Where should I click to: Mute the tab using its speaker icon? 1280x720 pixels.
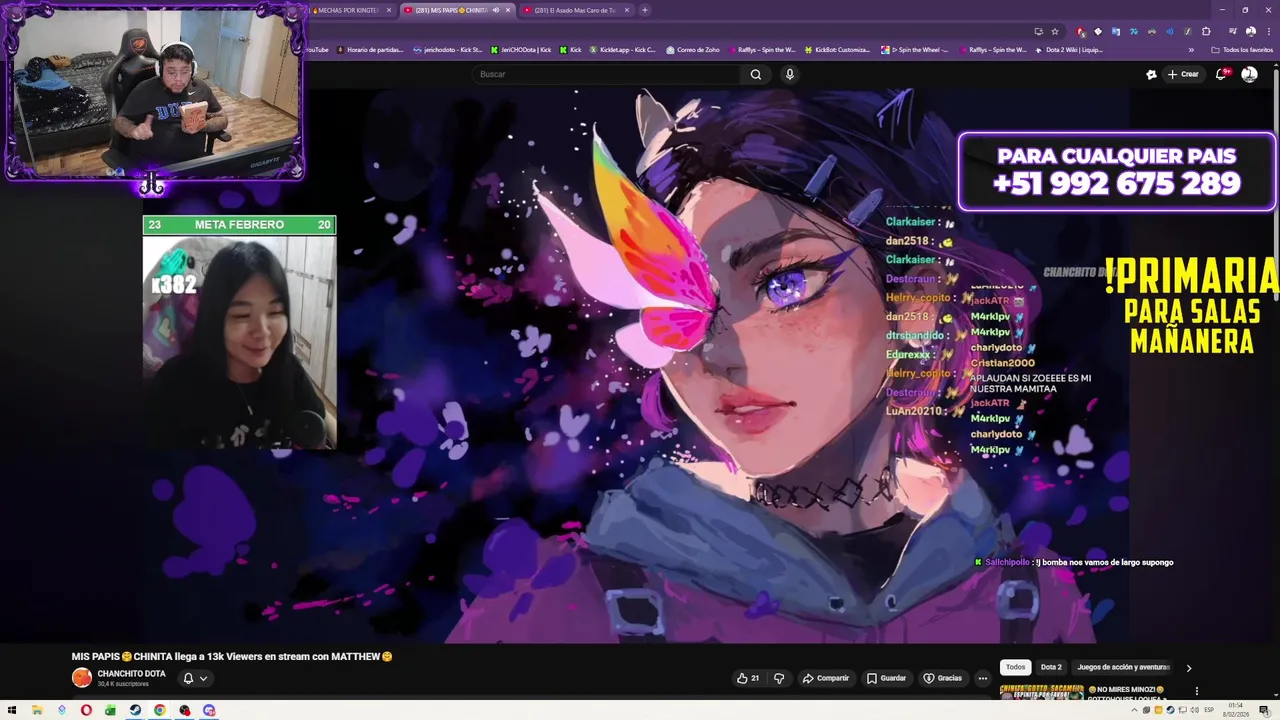tap(496, 10)
